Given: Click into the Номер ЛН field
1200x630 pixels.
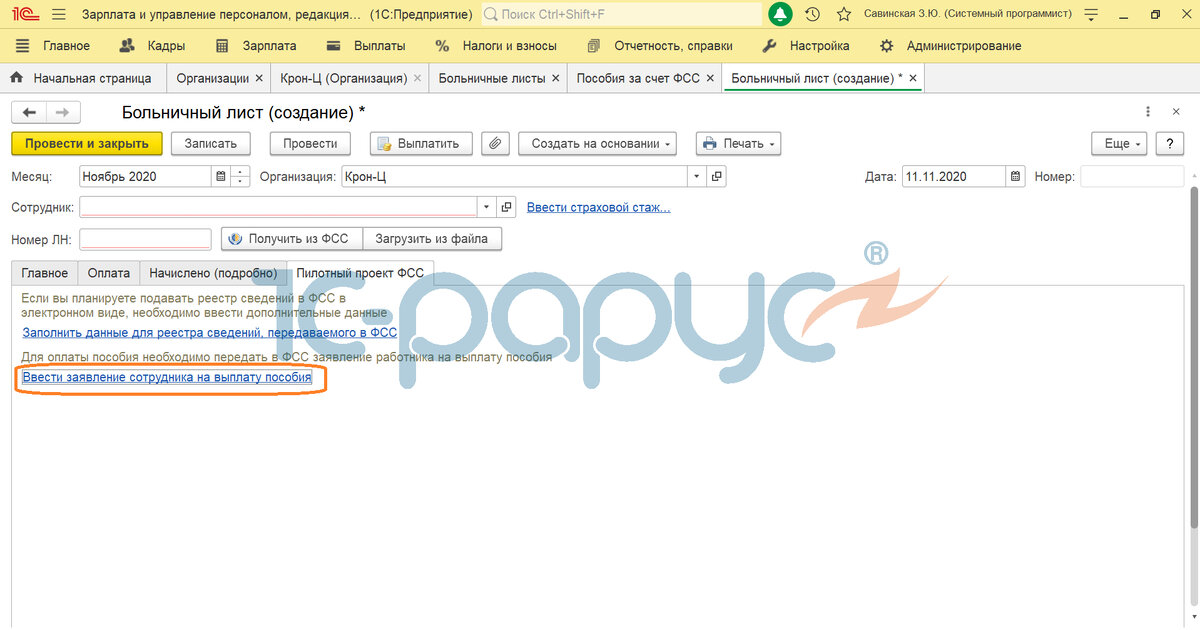Looking at the screenshot, I should pyautogui.click(x=145, y=239).
